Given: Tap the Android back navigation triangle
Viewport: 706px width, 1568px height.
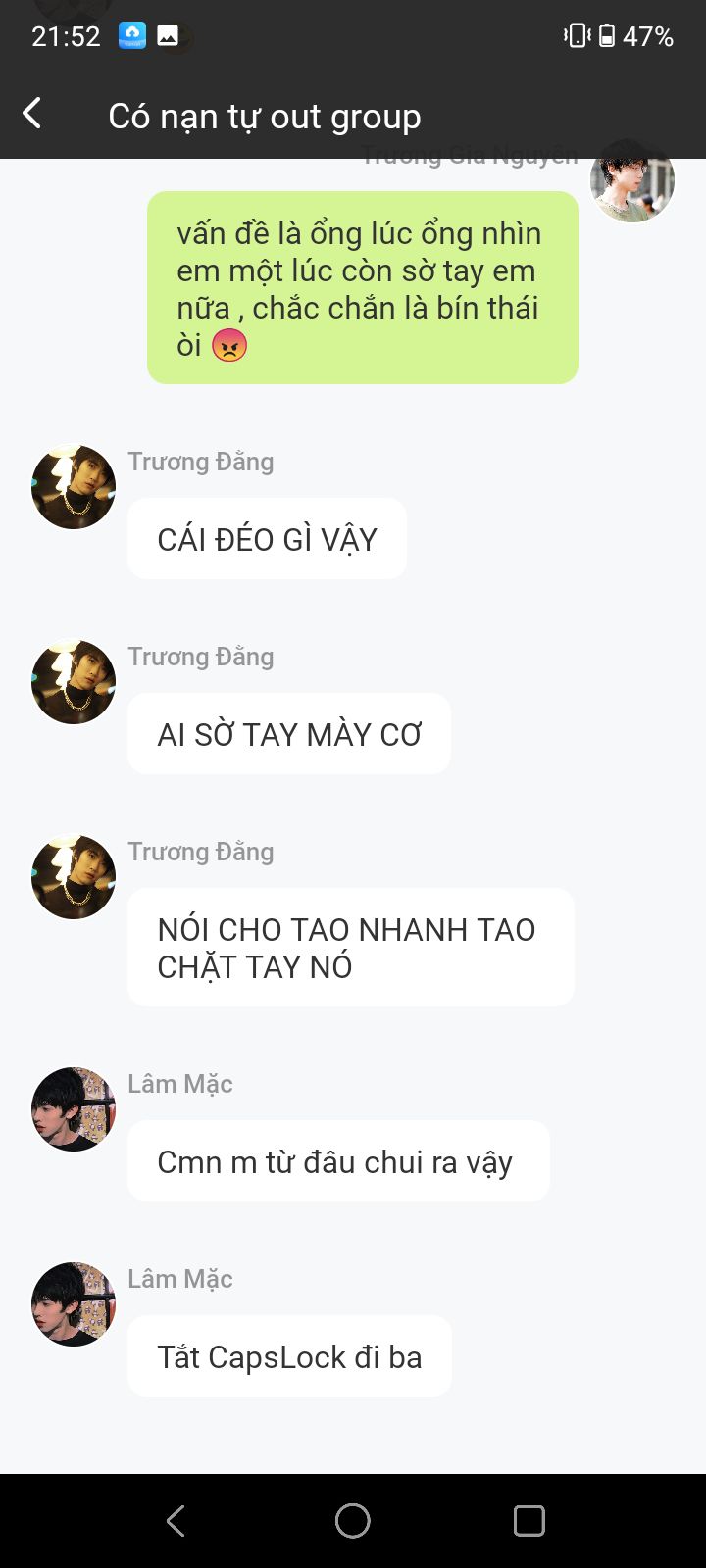Looking at the screenshot, I should (x=176, y=1521).
